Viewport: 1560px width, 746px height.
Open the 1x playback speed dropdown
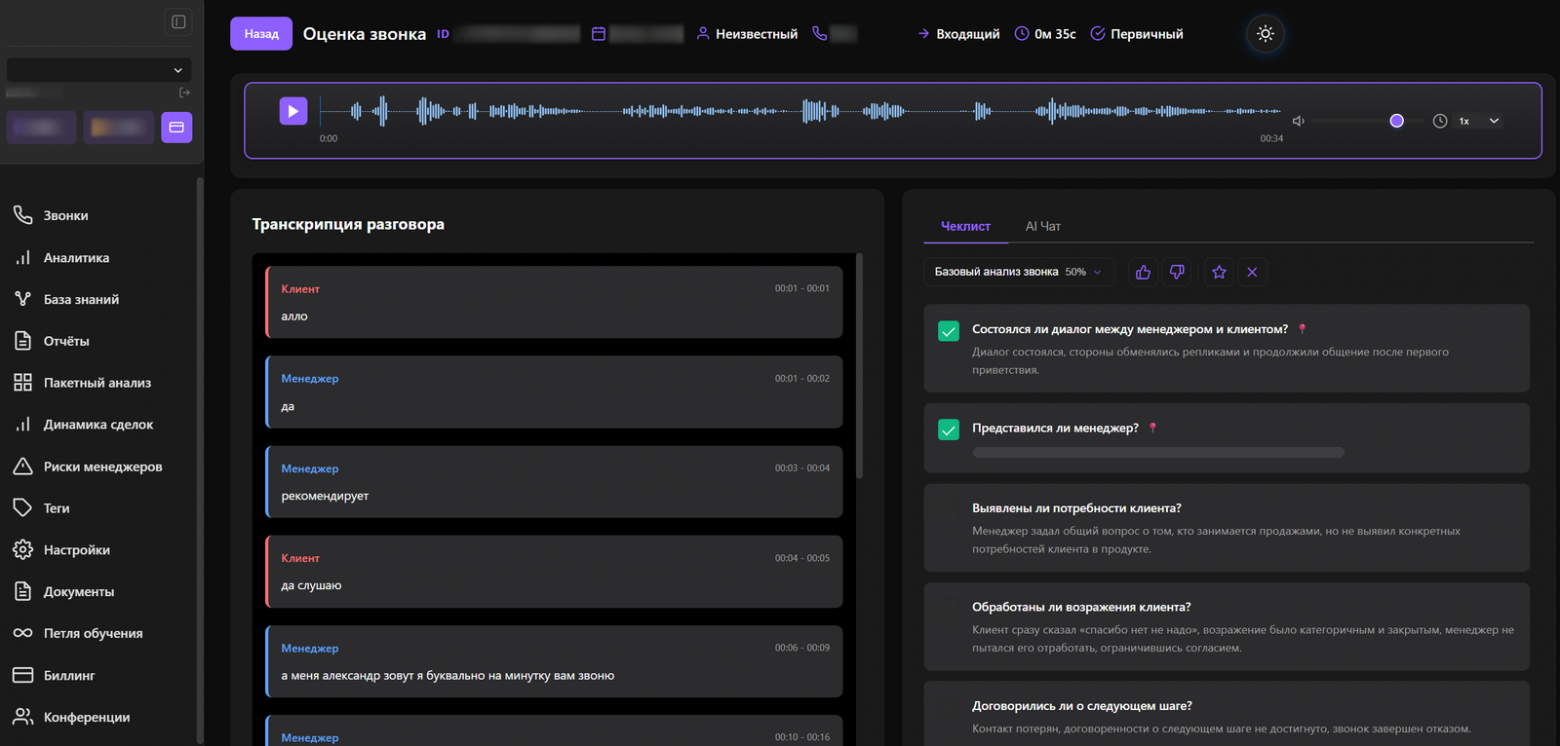pos(1479,121)
